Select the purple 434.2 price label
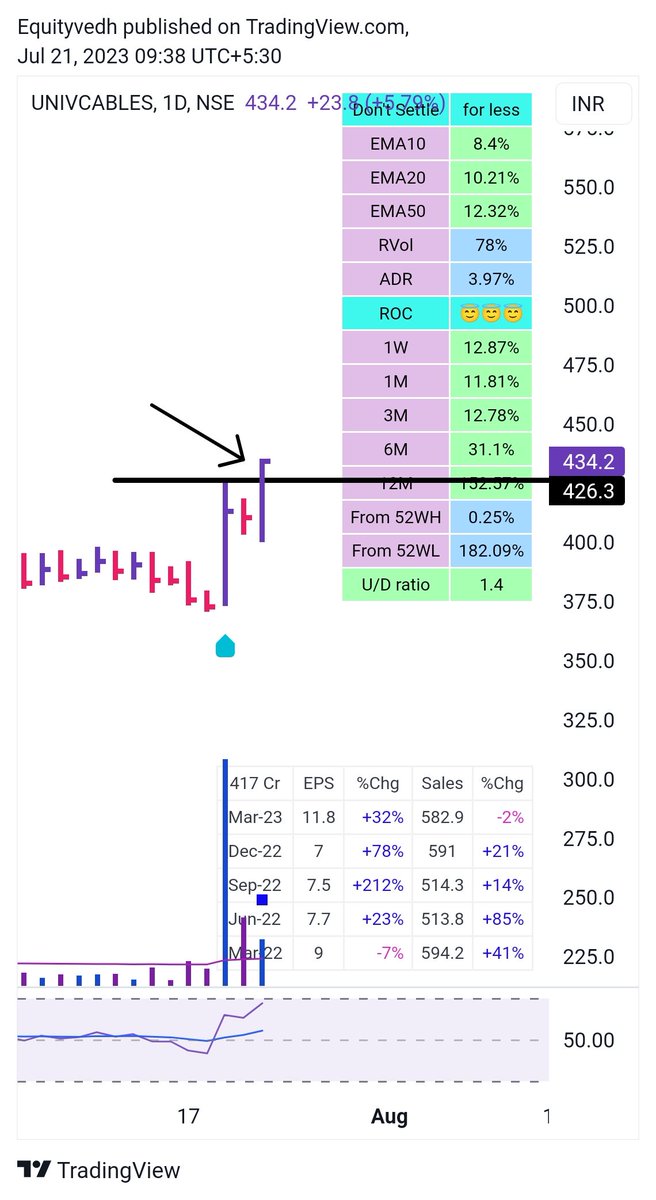656x1200 pixels. [587, 461]
